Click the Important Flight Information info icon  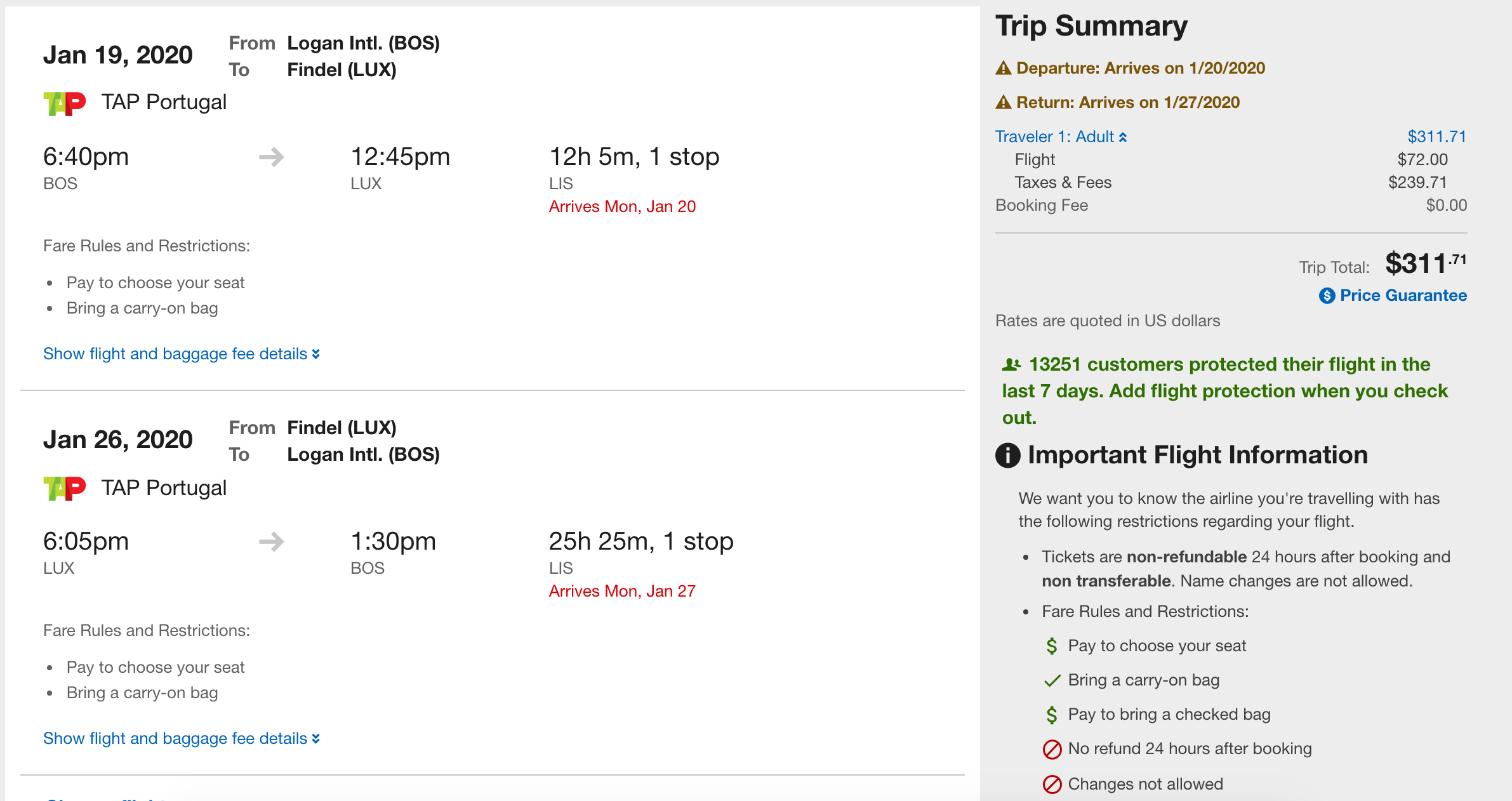tap(1007, 455)
